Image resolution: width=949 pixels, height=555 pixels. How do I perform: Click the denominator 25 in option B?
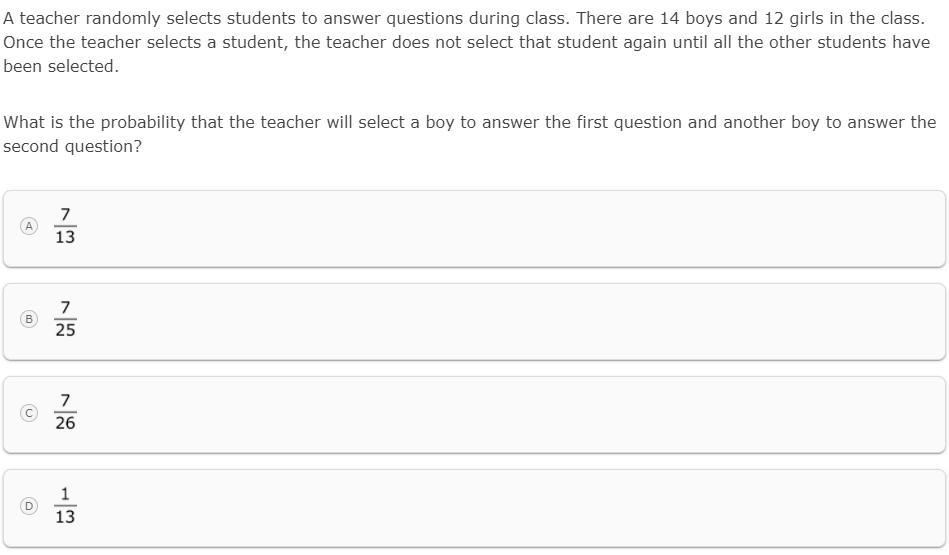(65, 330)
